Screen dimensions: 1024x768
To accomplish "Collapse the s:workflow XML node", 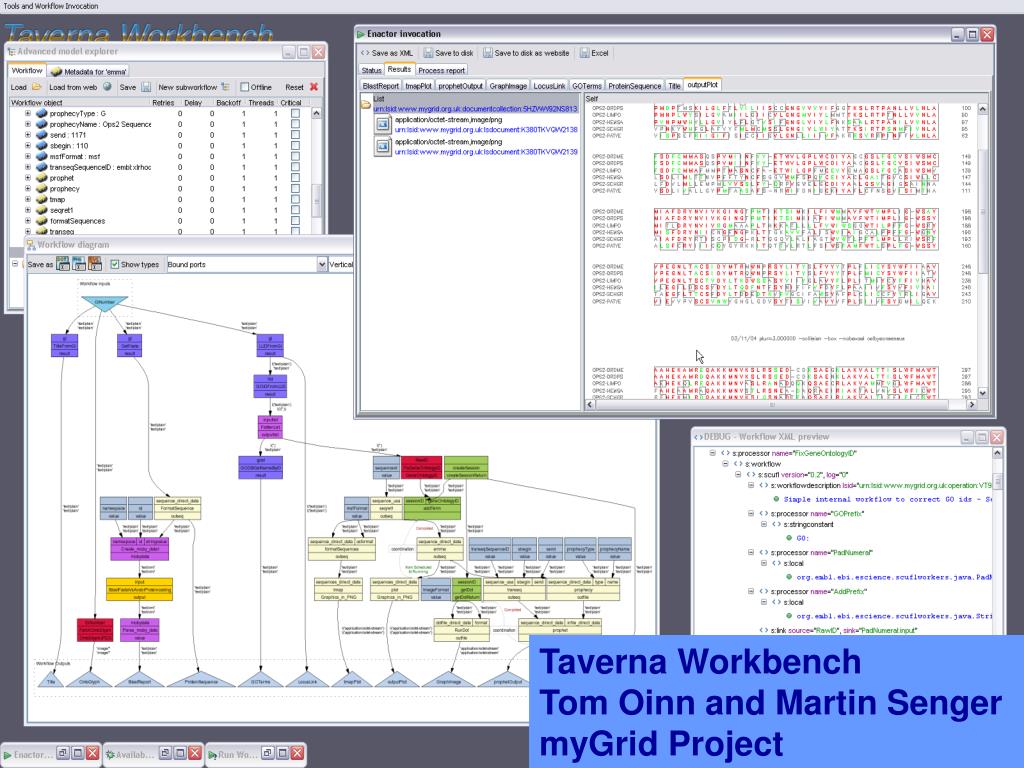I will (x=725, y=464).
